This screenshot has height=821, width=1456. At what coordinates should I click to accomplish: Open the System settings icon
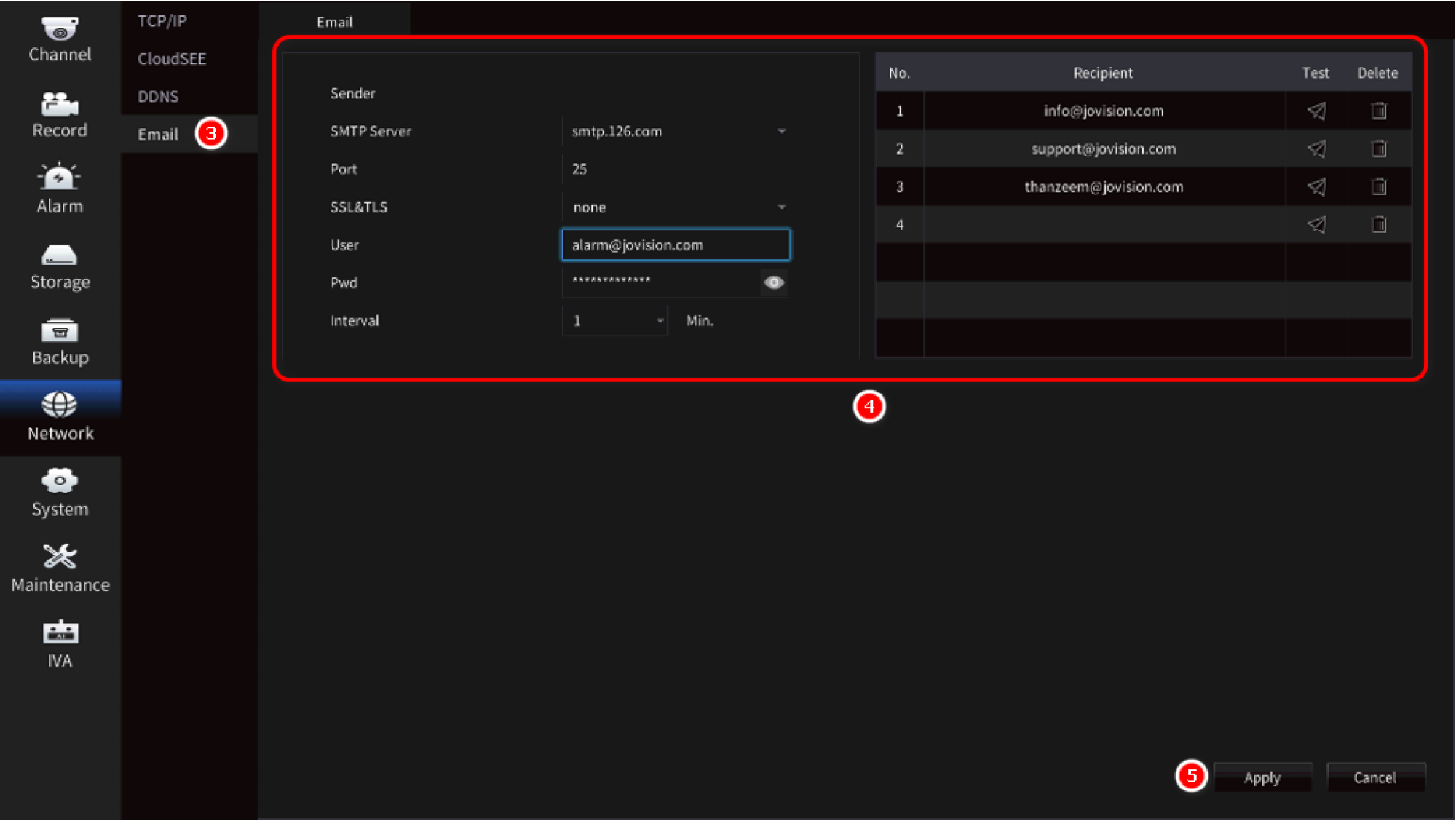pos(60,482)
